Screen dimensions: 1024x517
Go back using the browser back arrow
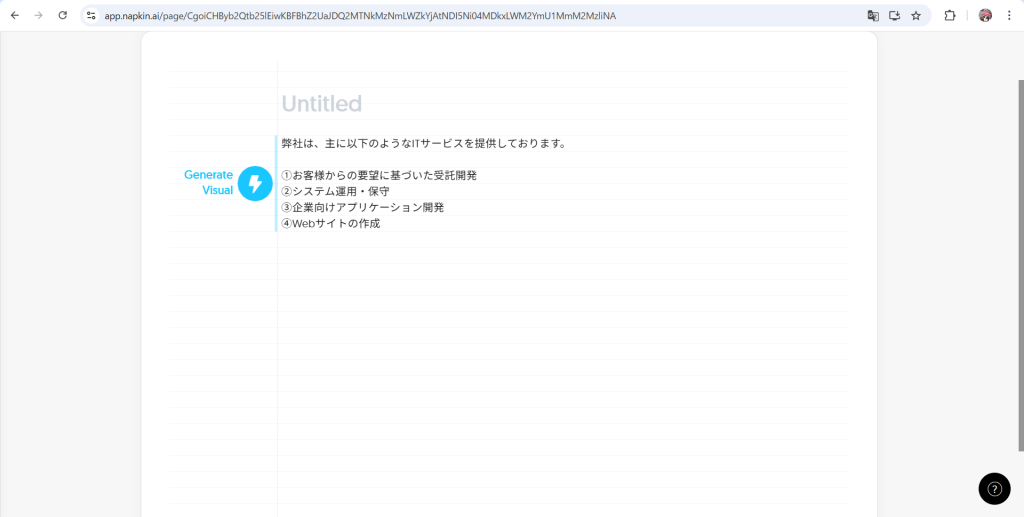coord(15,16)
